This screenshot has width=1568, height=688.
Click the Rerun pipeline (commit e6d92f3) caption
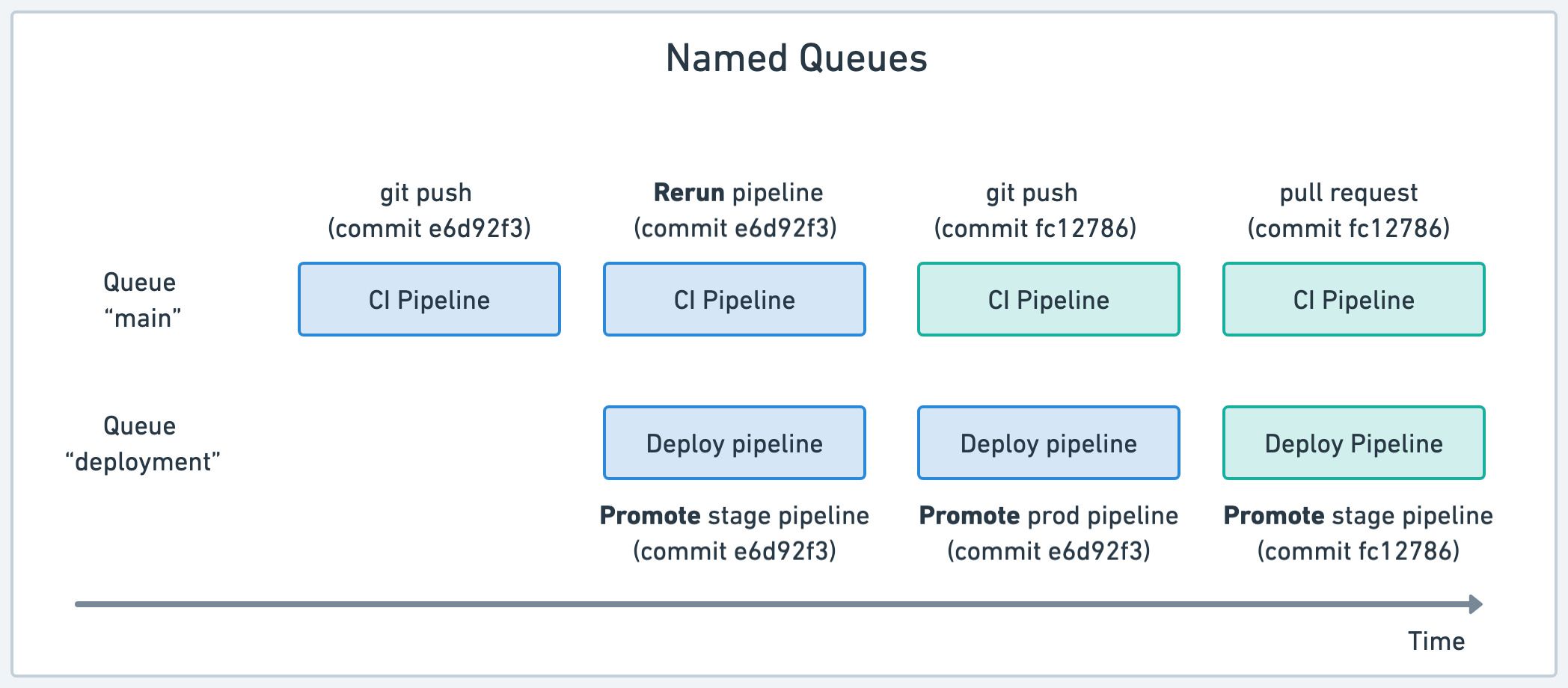pos(735,210)
